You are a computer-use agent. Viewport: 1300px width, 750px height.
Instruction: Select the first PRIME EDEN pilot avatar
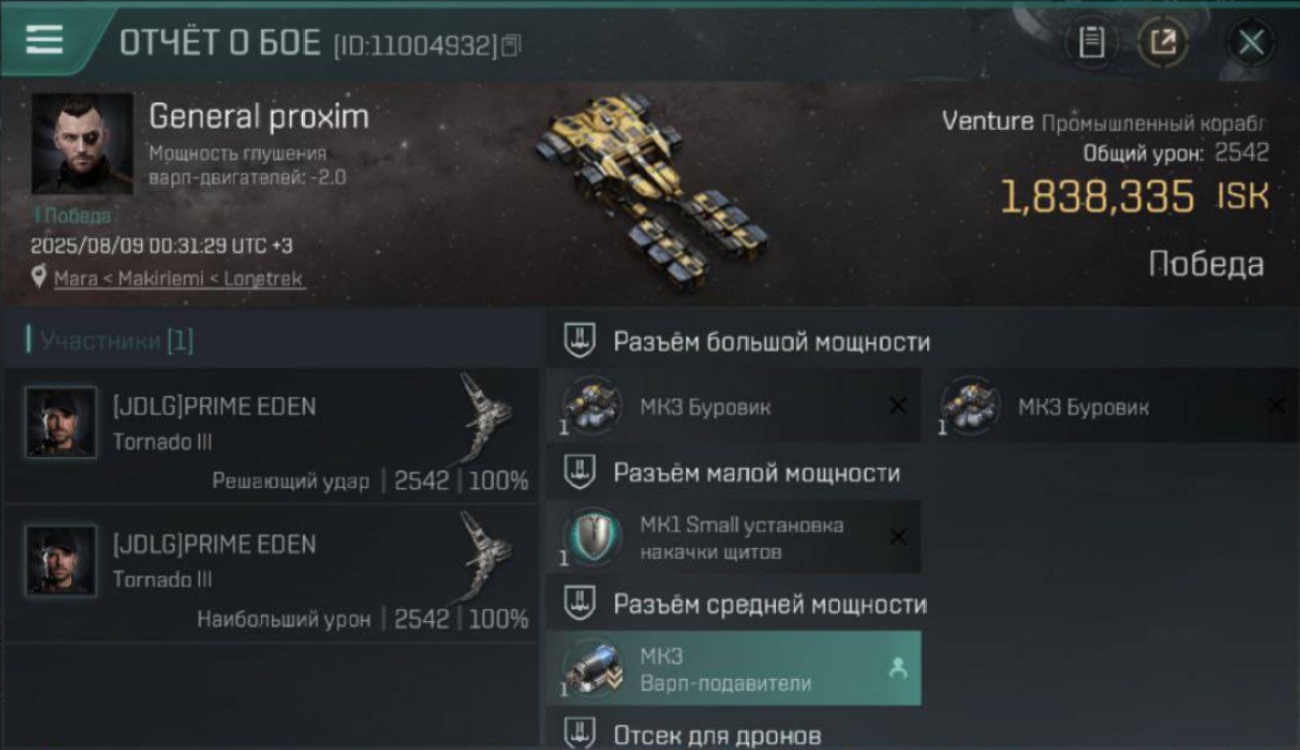pos(61,422)
